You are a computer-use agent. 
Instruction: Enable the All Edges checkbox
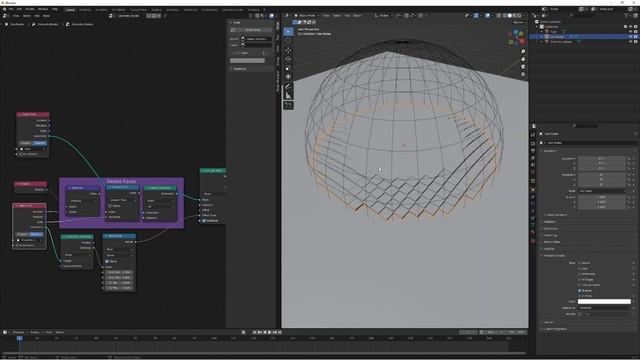coord(580,280)
